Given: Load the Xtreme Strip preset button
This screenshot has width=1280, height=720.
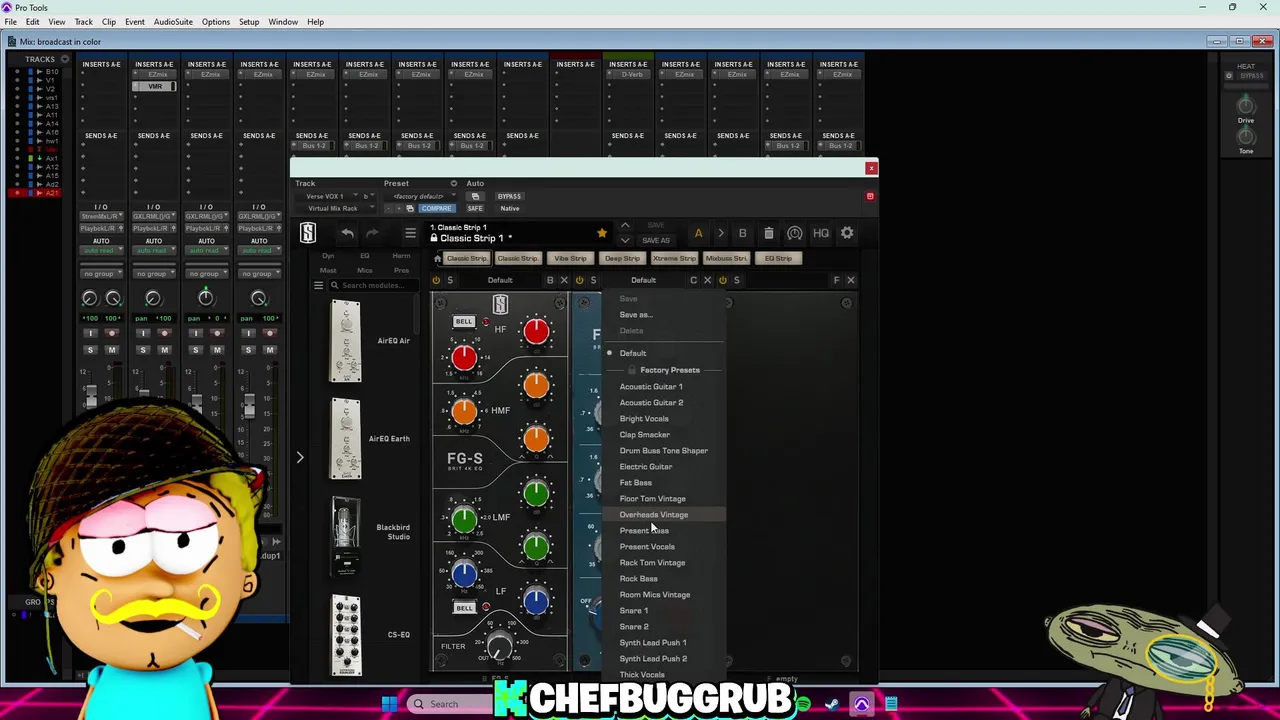Looking at the screenshot, I should coord(674,258).
